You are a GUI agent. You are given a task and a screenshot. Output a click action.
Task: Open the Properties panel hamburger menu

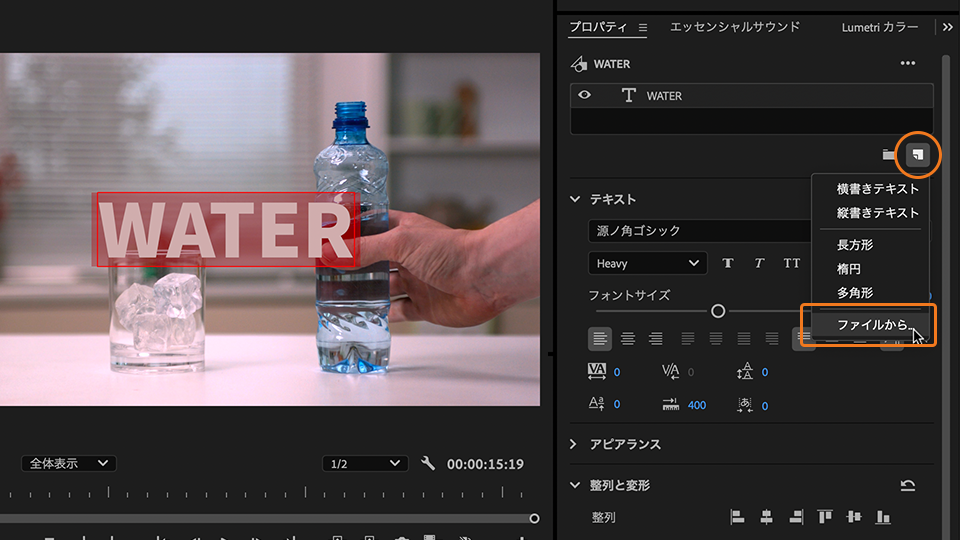tap(643, 28)
